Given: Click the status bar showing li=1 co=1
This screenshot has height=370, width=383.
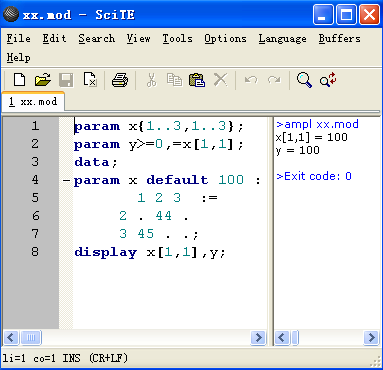Looking at the screenshot, I should [x=65, y=358].
